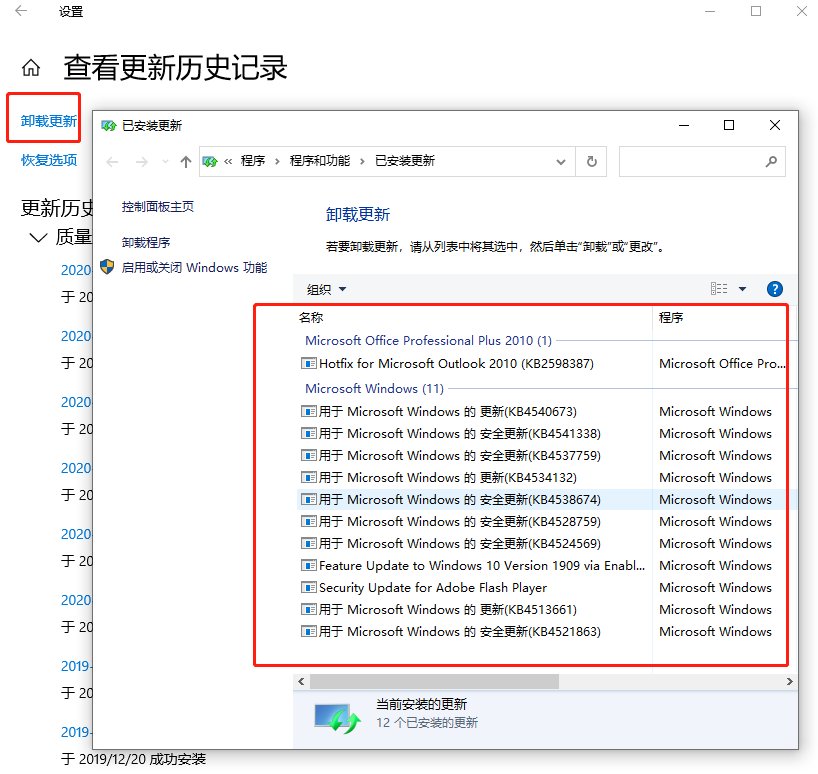This screenshot has width=818, height=774.
Task: Click the address bar folder icon
Action: tap(210, 162)
